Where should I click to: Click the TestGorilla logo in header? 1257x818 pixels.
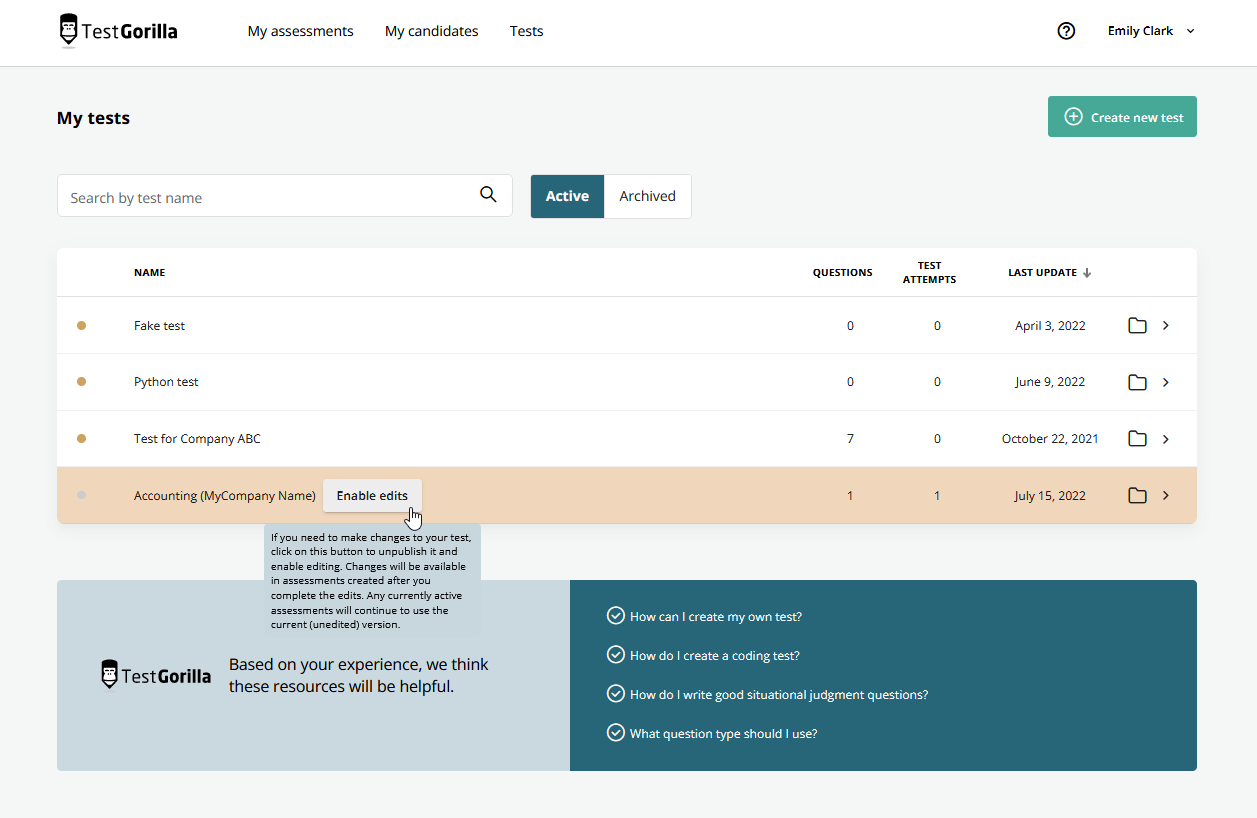pos(118,31)
